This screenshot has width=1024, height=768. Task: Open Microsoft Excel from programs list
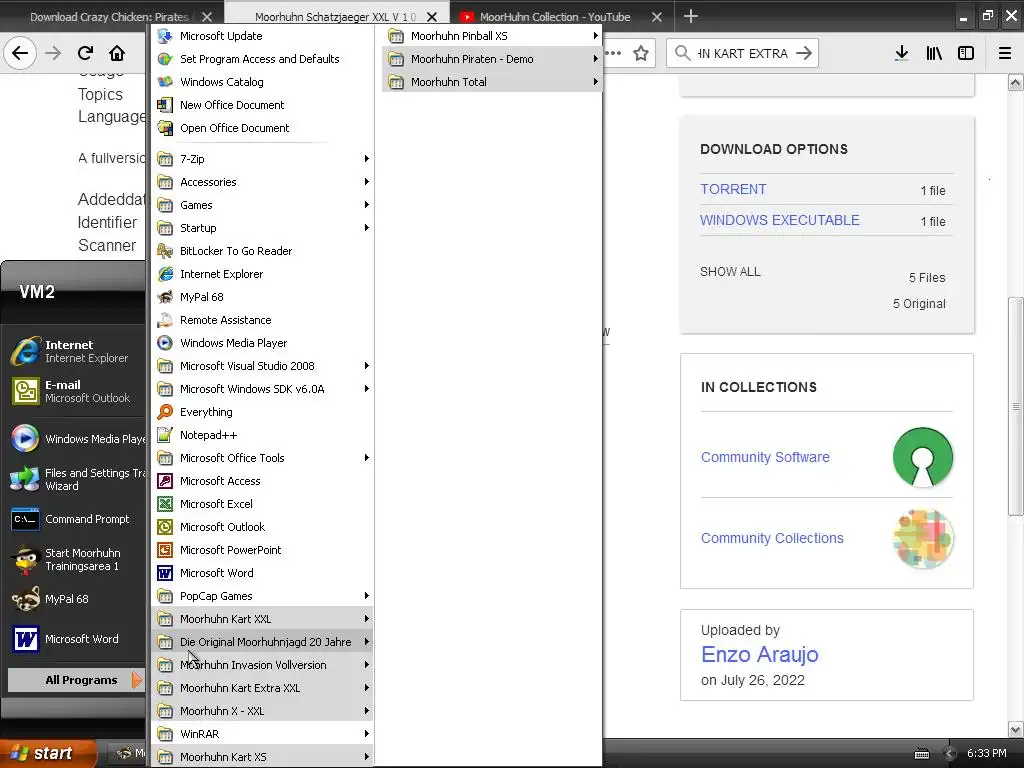pyautogui.click(x=262, y=504)
